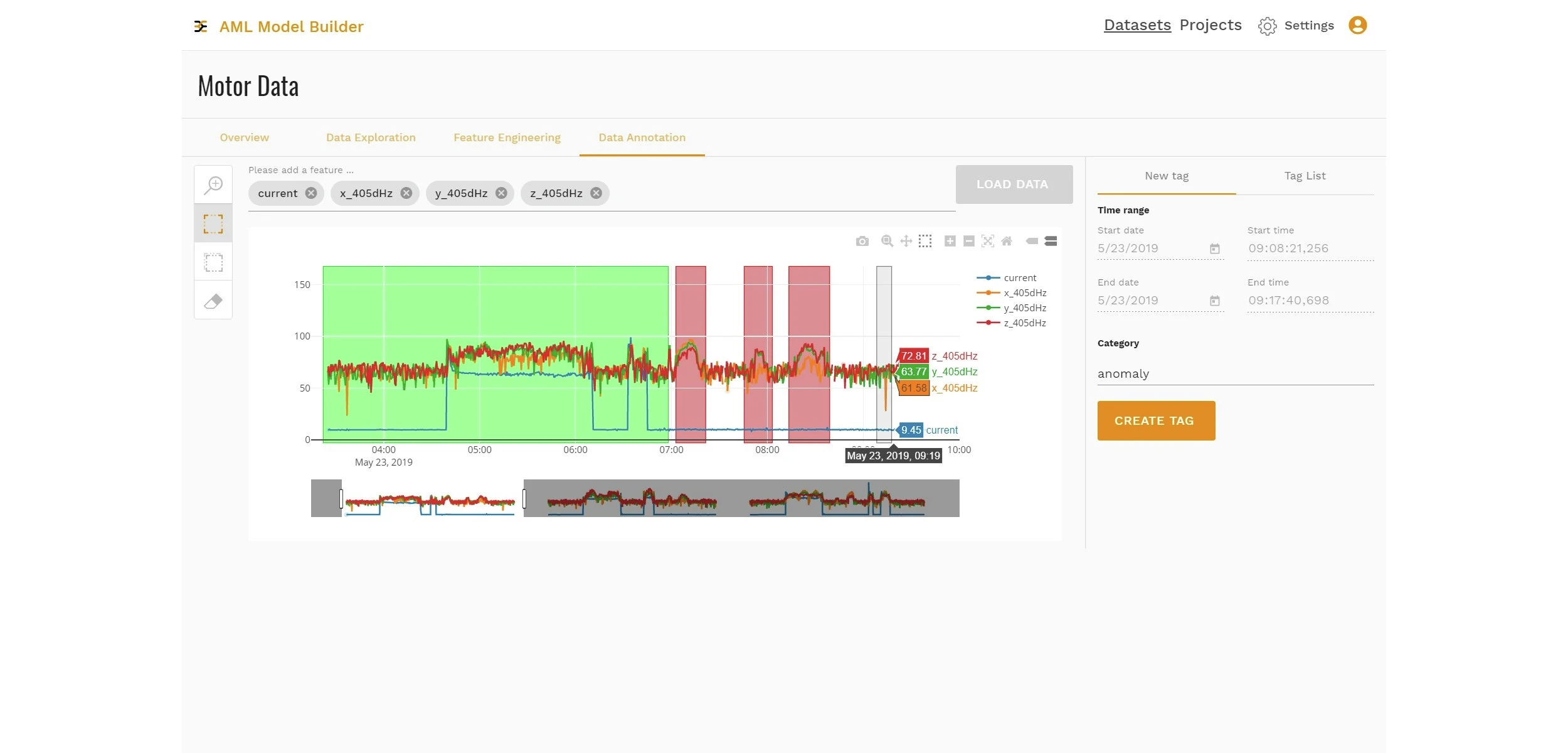Click the zoom in plus icon
This screenshot has height=753, width=1568.
tap(950, 241)
